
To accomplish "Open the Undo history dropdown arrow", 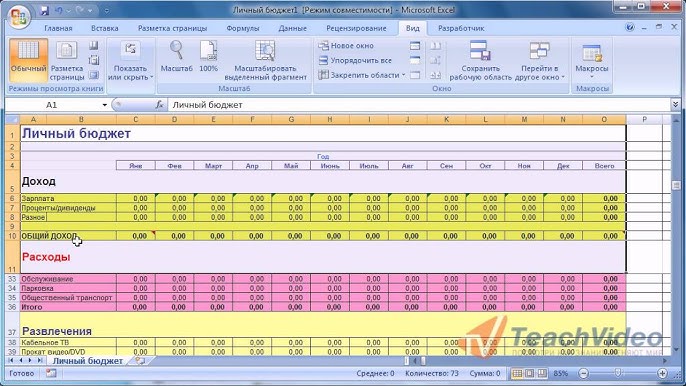I will click(x=68, y=11).
